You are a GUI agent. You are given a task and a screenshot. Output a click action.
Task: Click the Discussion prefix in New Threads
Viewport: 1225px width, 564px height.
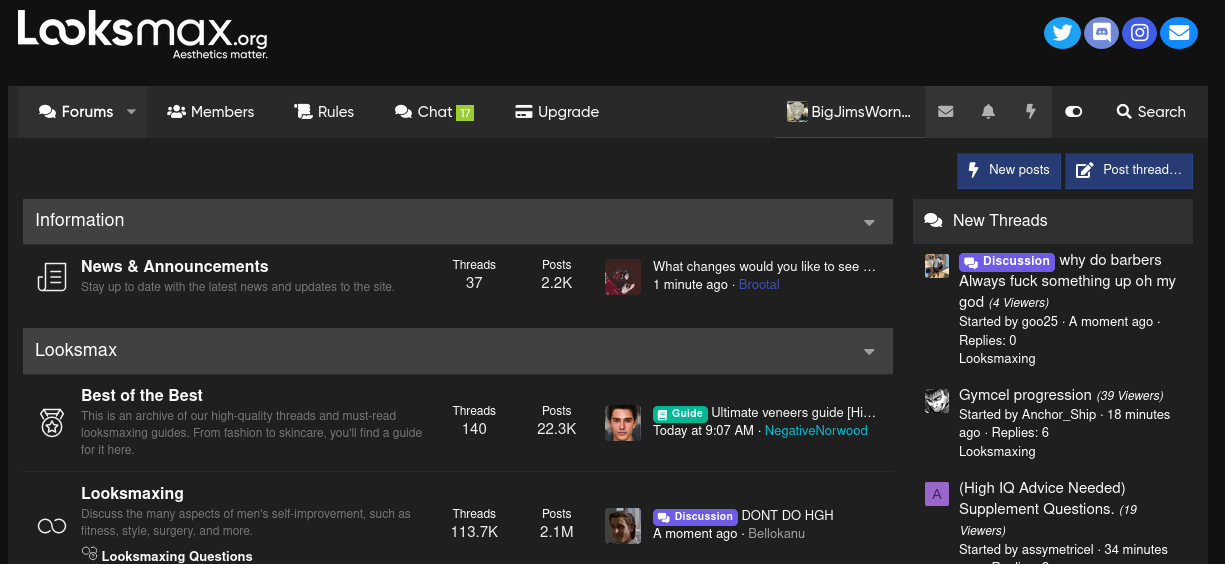tap(1007, 261)
